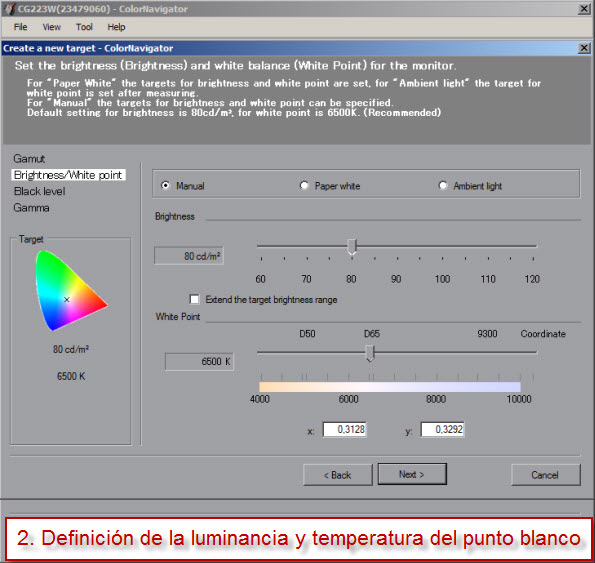Open the Tool menu
This screenshot has height=563, width=595.
84,27
